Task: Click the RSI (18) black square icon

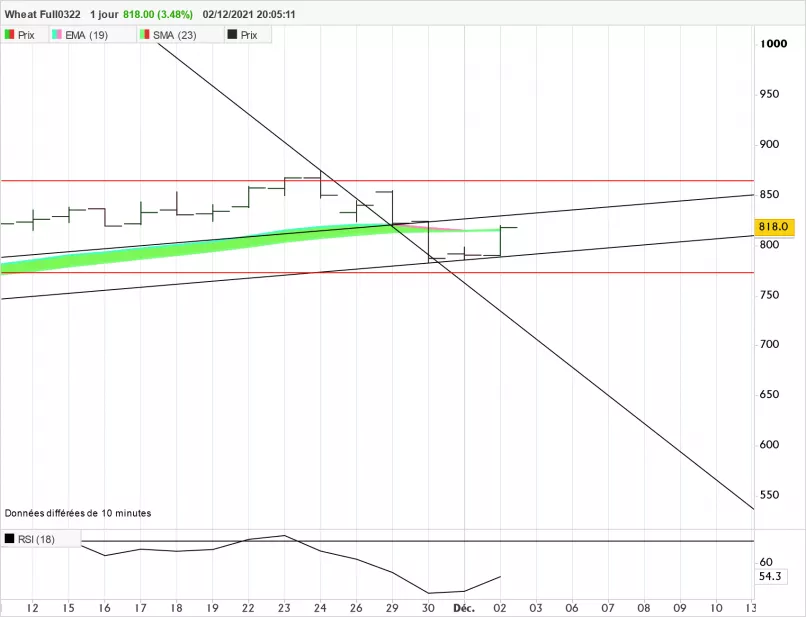Action: 9,539
